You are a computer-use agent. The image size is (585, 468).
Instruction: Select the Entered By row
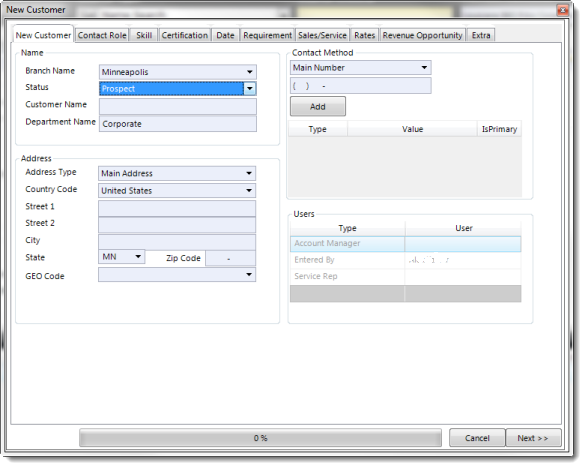click(406, 260)
